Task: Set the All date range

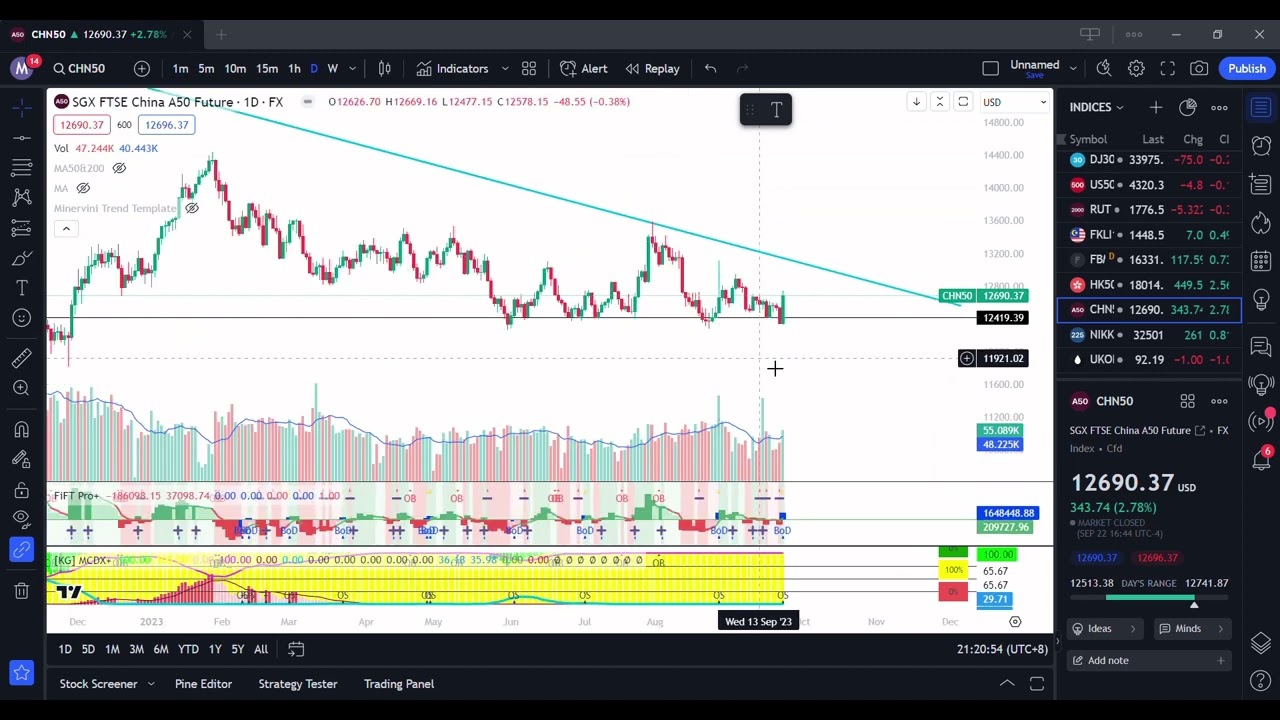Action: click(261, 650)
